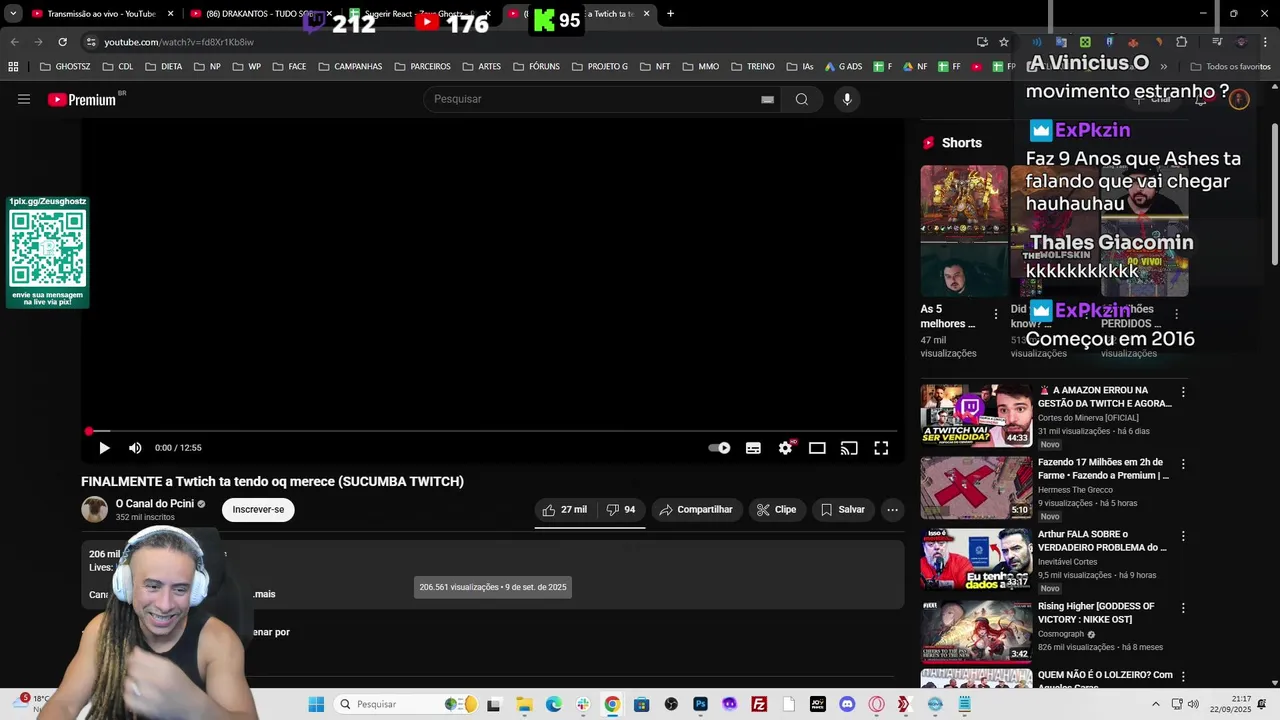Expand description with ...mais
This screenshot has width=1280, height=720.
click(x=262, y=594)
